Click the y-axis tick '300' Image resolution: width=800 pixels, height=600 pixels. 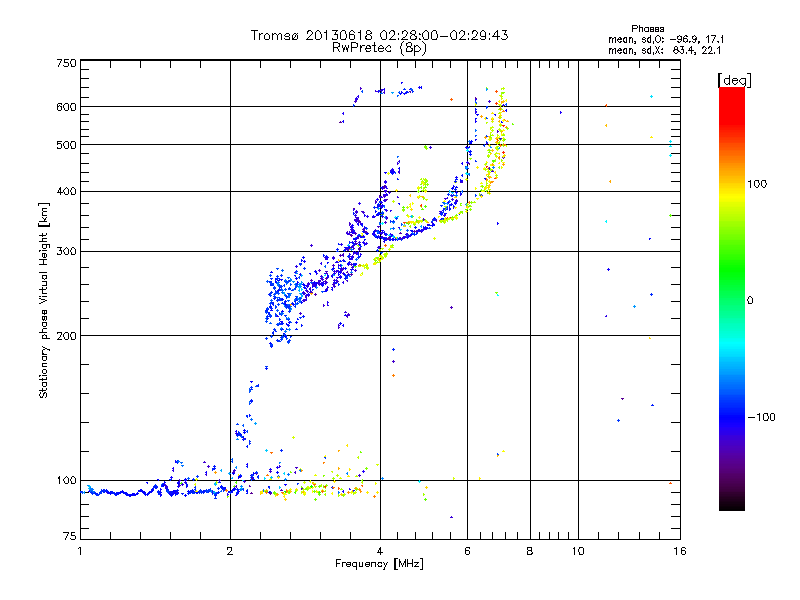click(x=66, y=251)
